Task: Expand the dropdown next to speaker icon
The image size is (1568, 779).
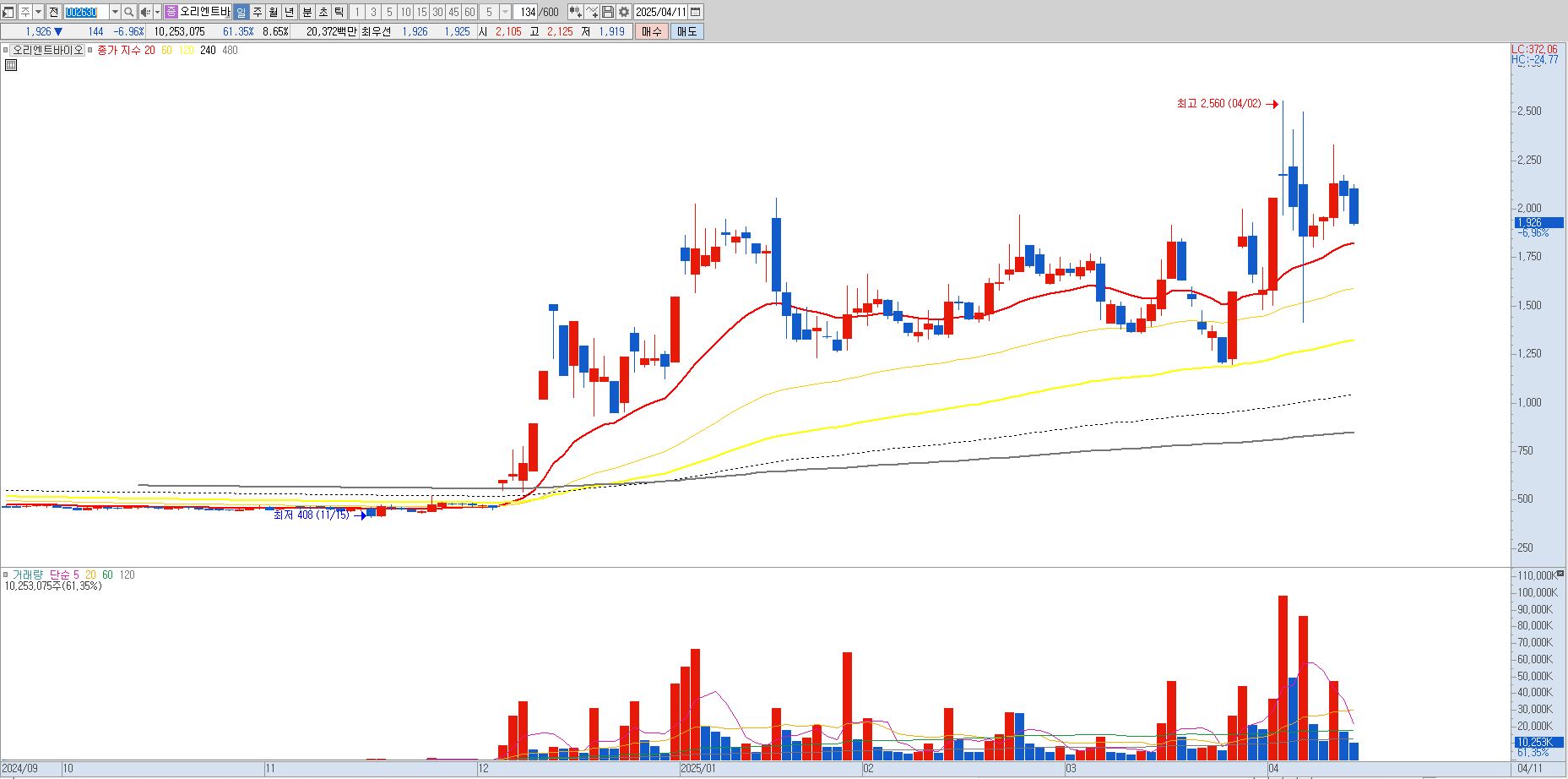Action: click(x=157, y=12)
